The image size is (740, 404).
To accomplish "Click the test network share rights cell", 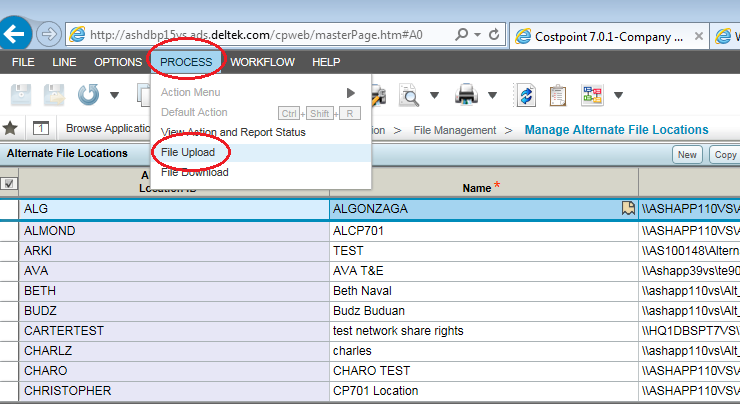I will point(483,331).
